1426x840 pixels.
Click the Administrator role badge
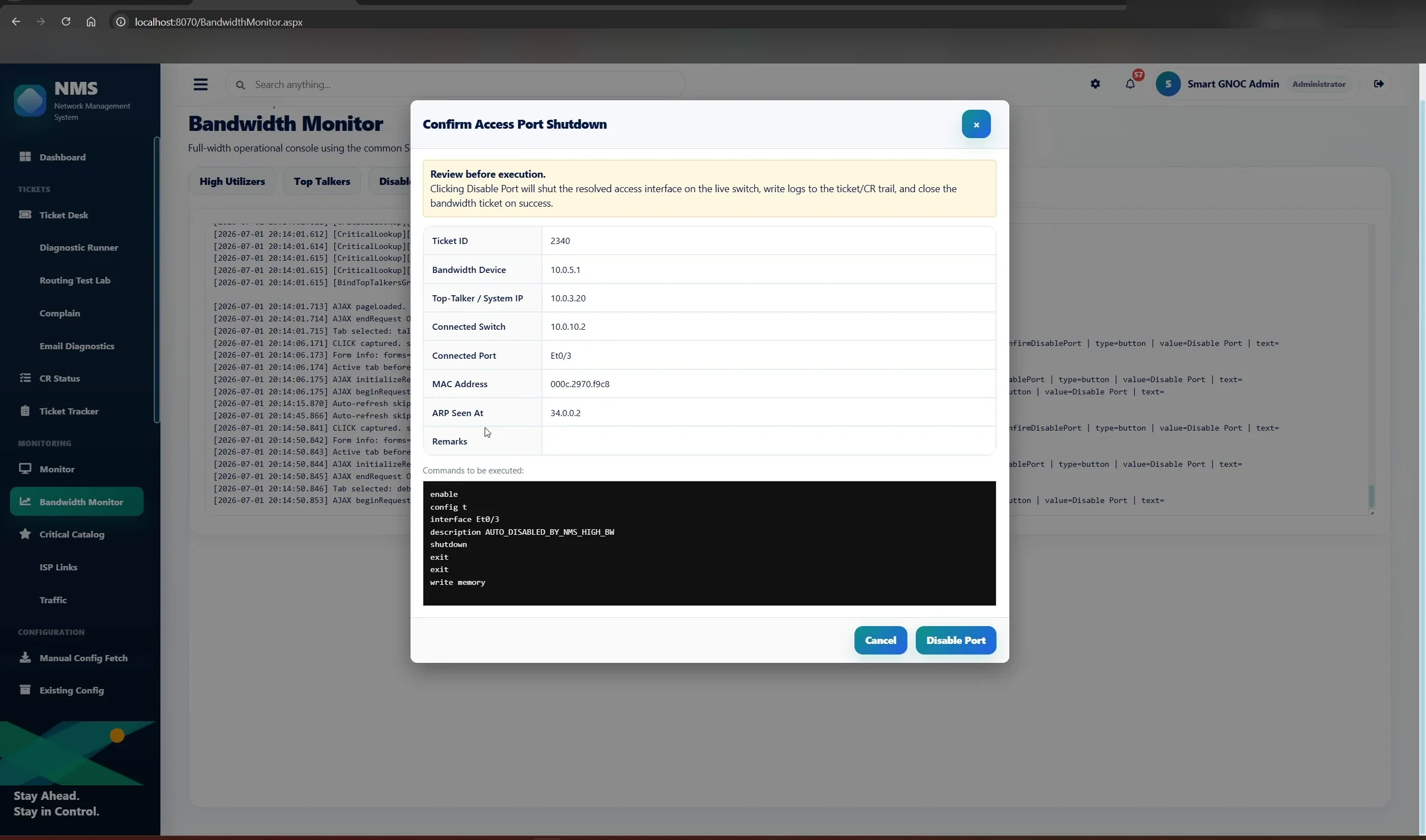point(1318,84)
